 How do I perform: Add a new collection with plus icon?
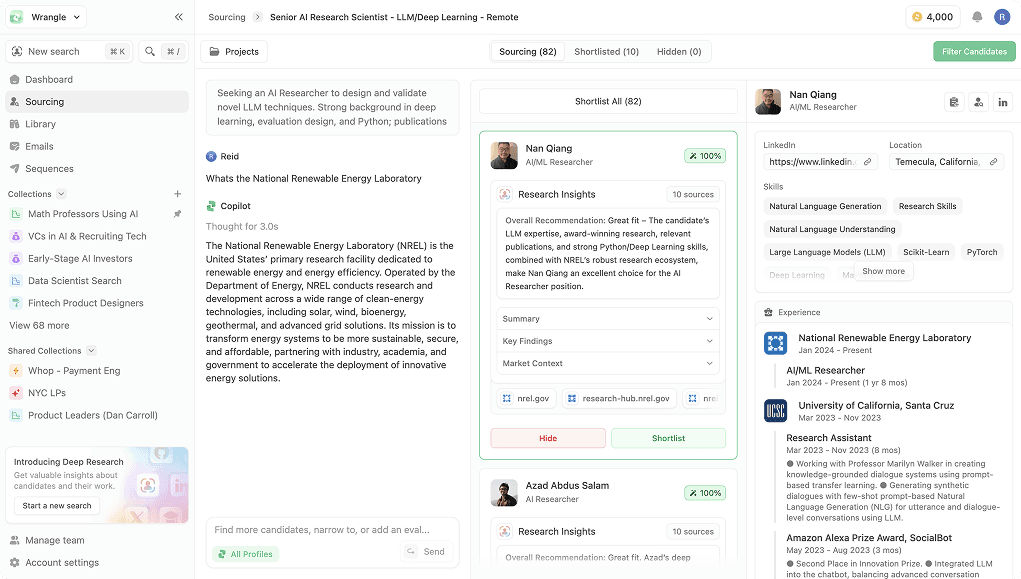[177, 194]
